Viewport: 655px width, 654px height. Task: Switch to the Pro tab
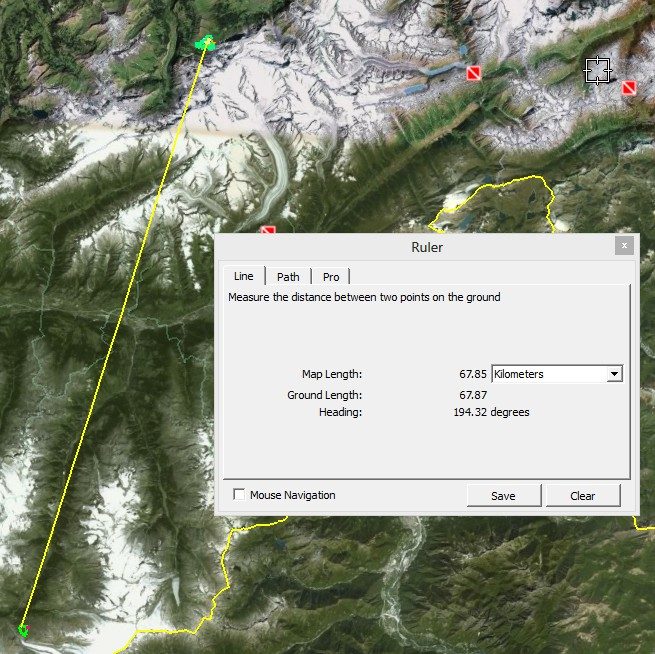[x=330, y=277]
